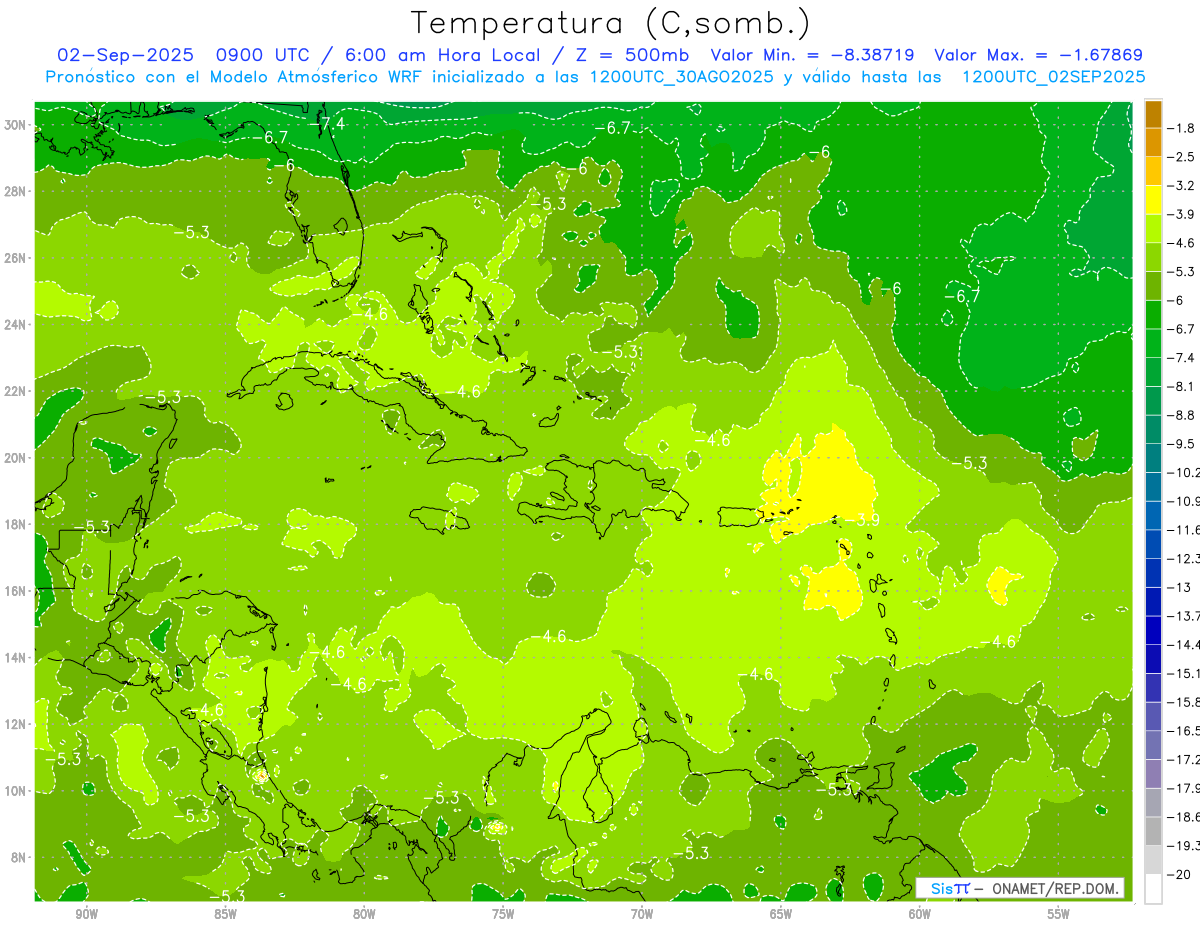Click the 14N latitude axis label

coord(15,658)
